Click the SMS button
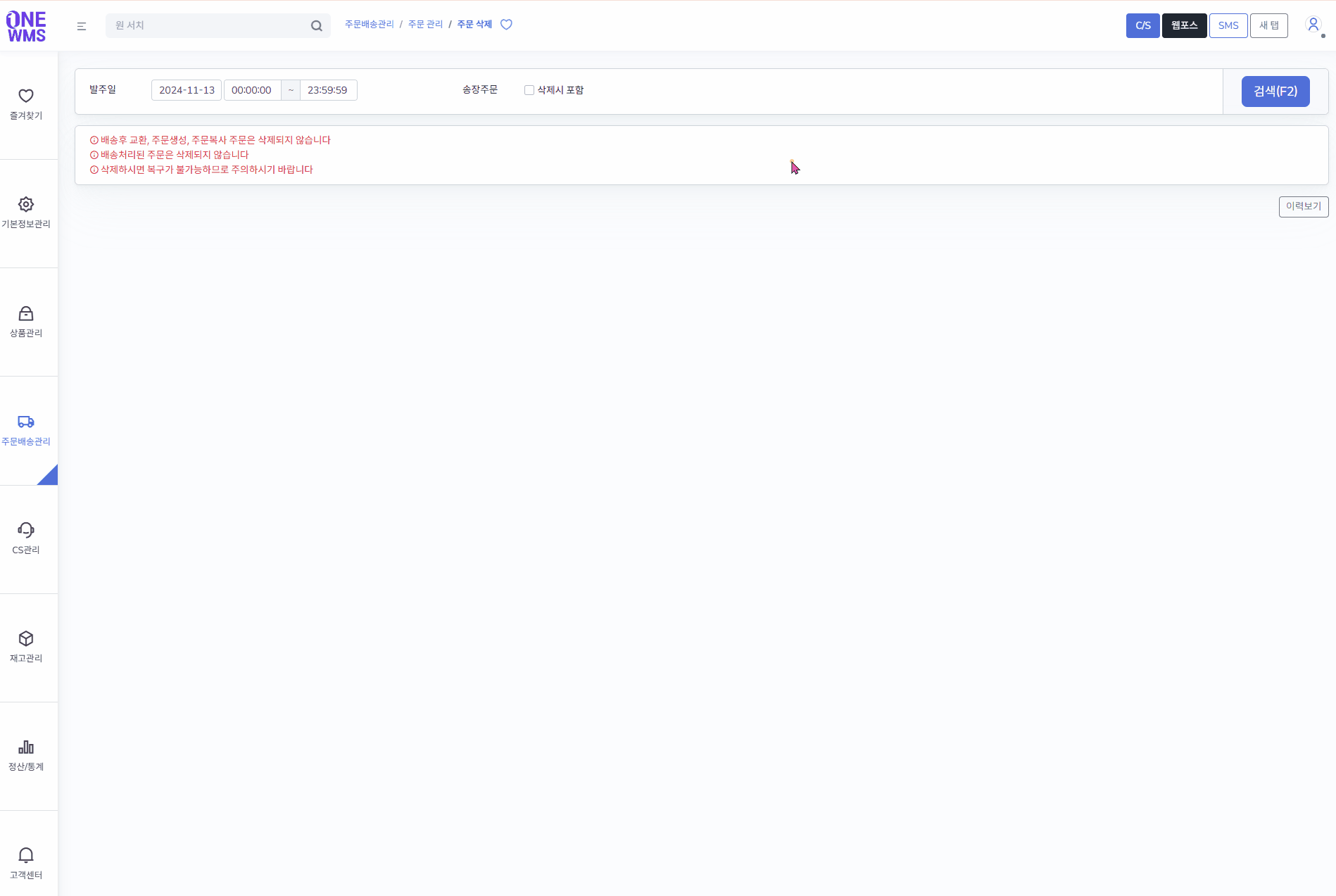1336x896 pixels. tap(1228, 25)
